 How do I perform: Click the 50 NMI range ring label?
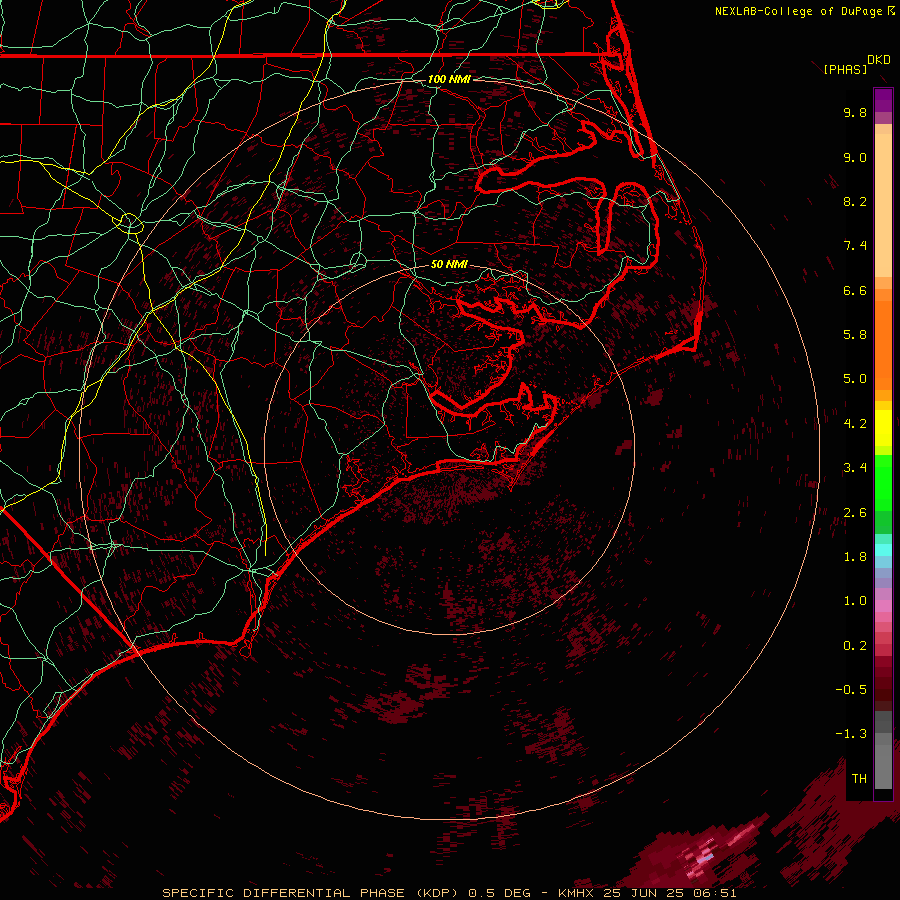[x=449, y=264]
